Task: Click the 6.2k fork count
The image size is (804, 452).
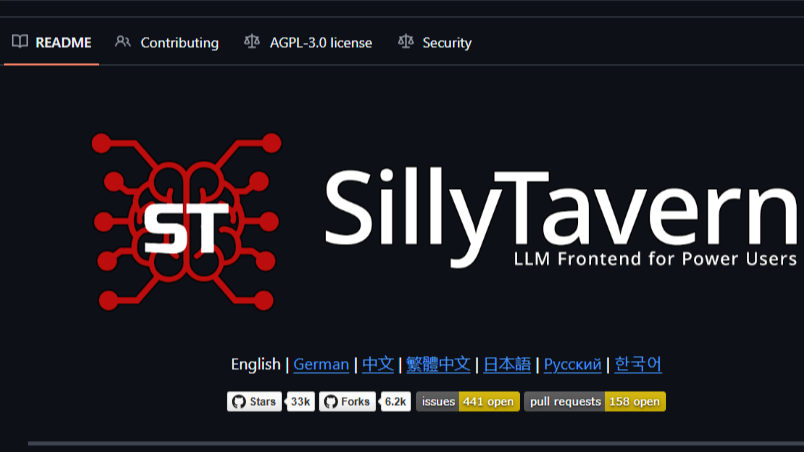Action: (395, 402)
